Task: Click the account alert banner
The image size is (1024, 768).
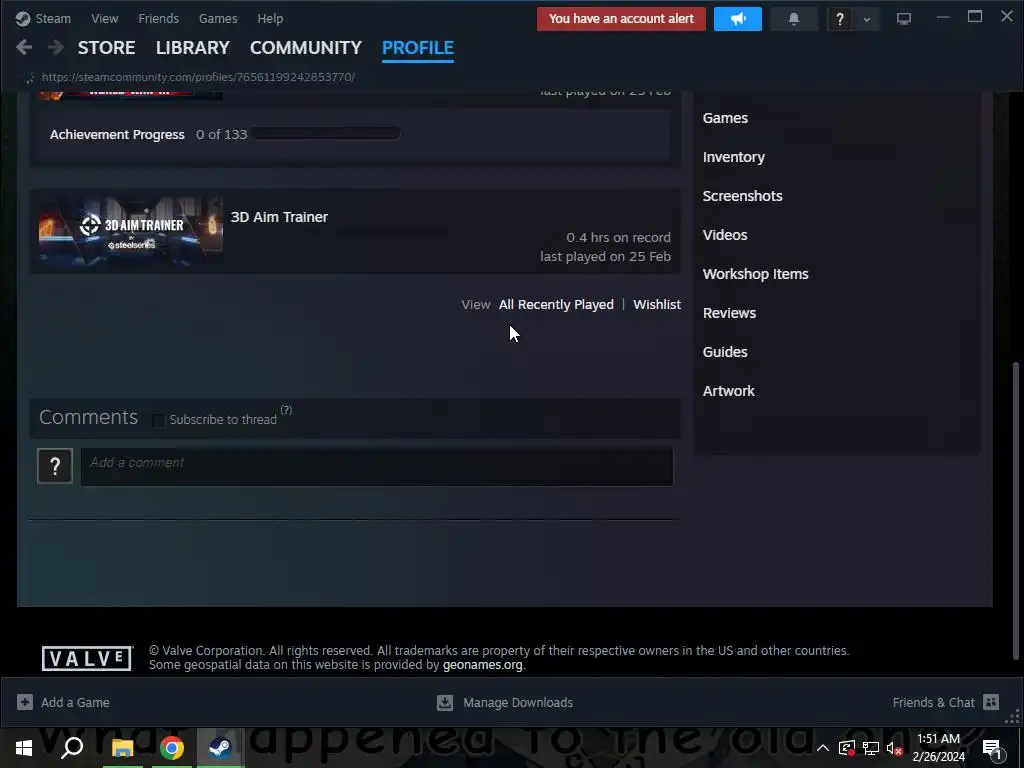Action: [x=621, y=19]
